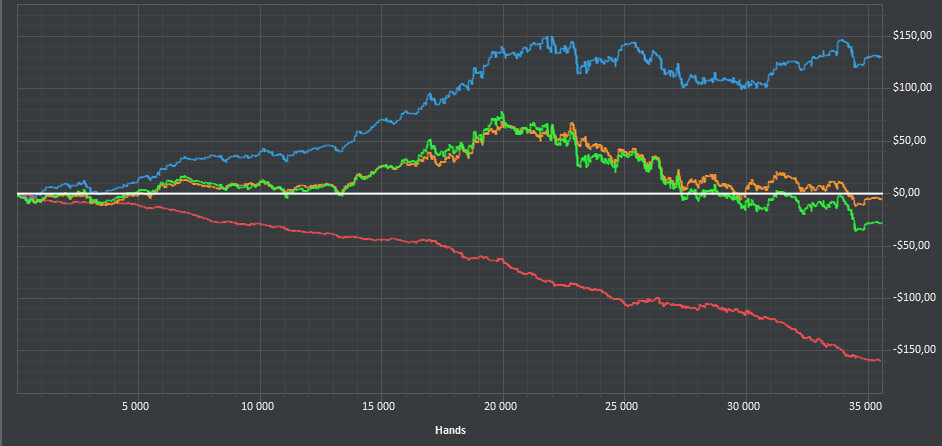This screenshot has height=446, width=942.
Task: Click the blue line's right end point
Action: tap(880, 57)
